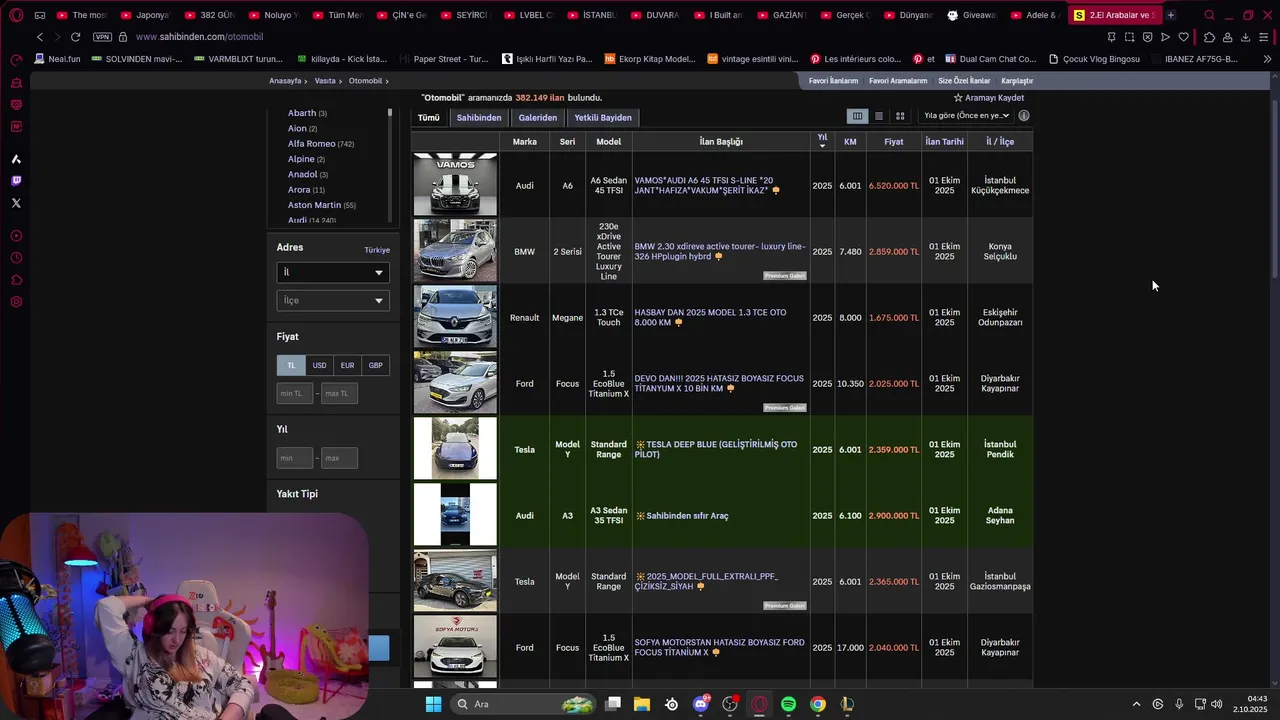Viewport: 1280px width, 720px height.
Task: Click the max TL price field
Action: (339, 393)
